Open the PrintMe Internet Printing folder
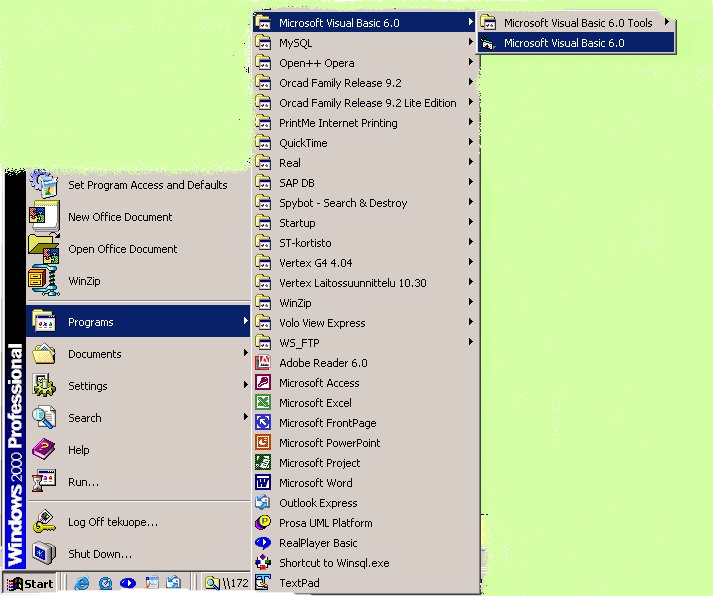 366,123
